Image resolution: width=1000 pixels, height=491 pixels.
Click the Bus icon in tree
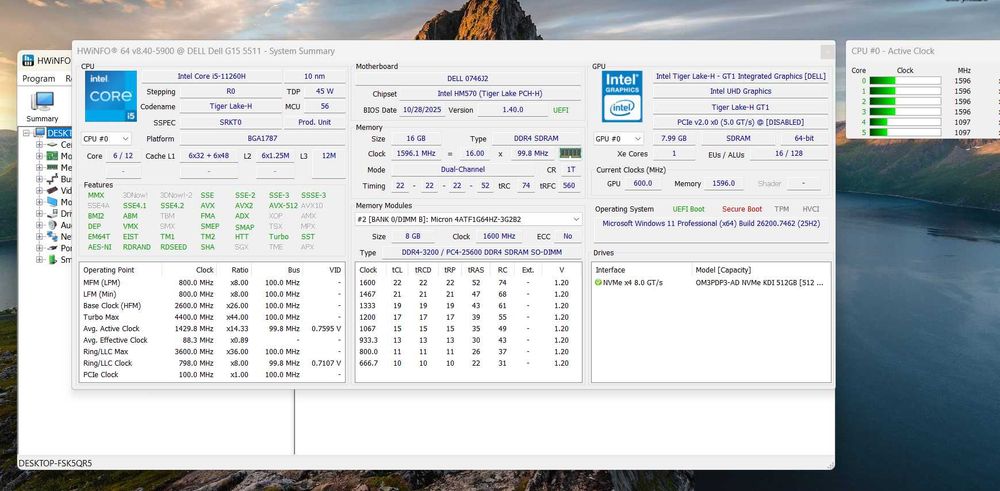point(52,179)
